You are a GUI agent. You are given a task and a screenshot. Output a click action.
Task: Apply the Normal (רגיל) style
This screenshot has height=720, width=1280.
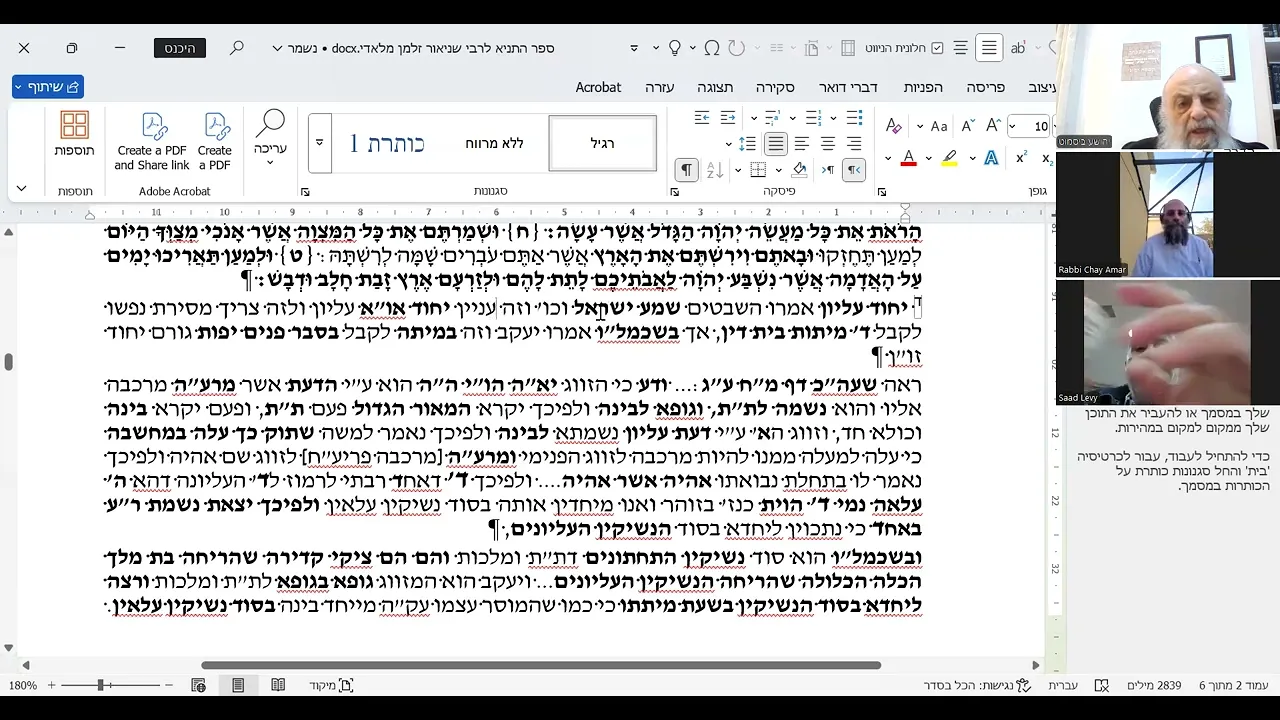click(602, 143)
